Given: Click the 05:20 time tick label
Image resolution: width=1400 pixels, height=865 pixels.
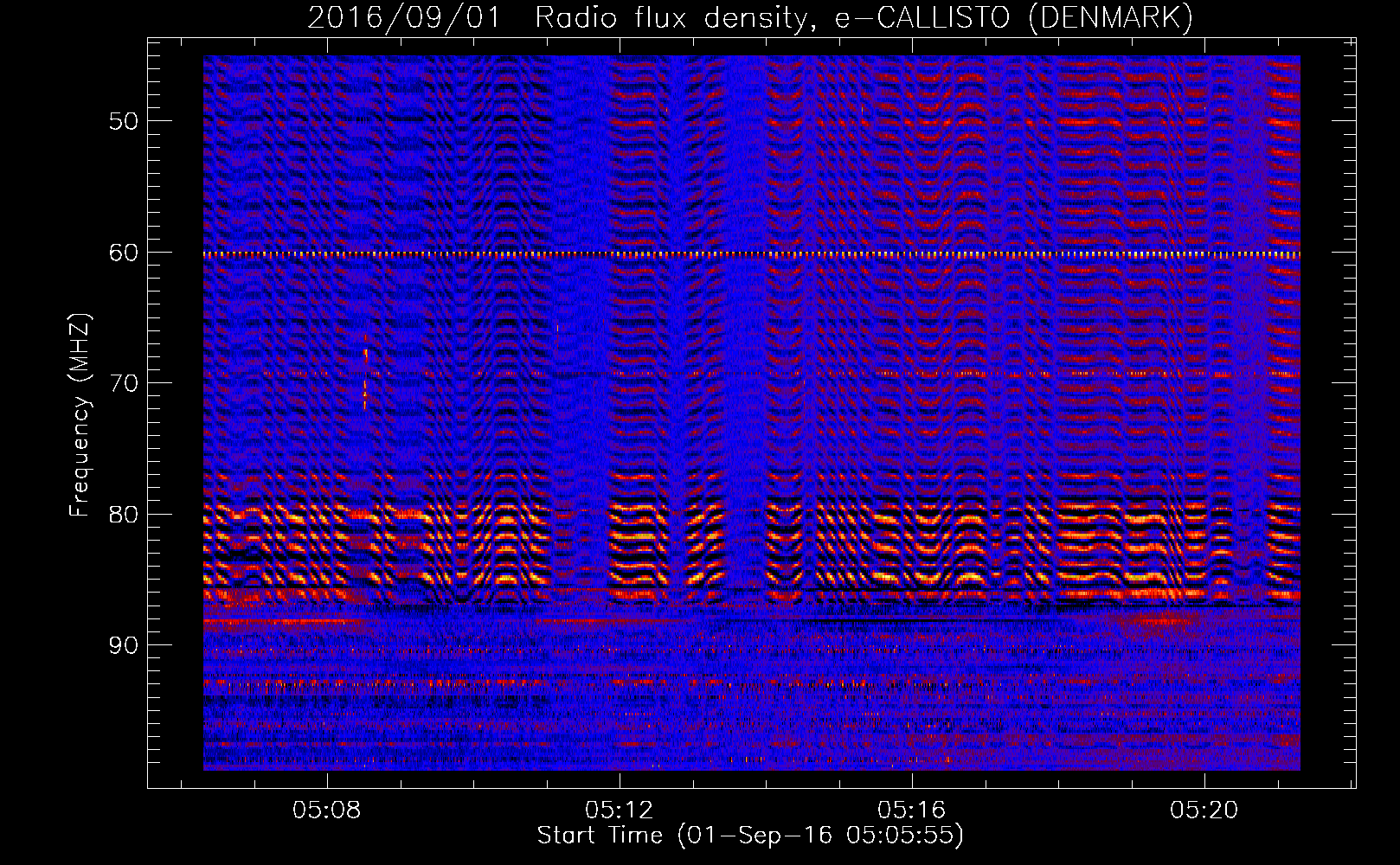Looking at the screenshot, I should point(1204,811).
